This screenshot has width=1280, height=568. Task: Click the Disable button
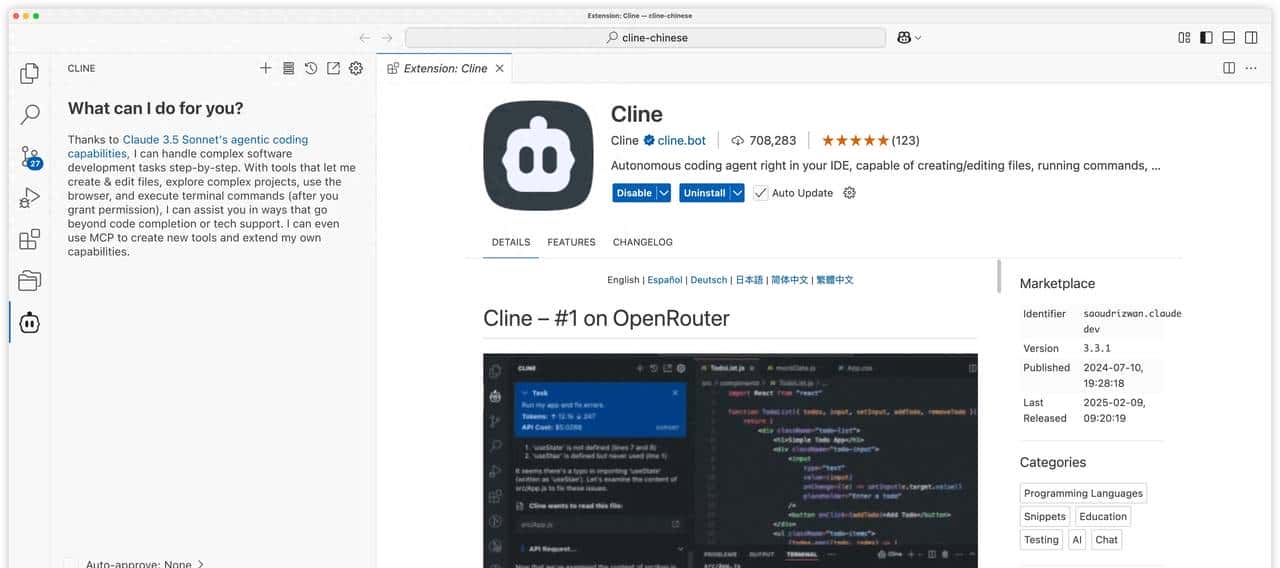coord(634,193)
